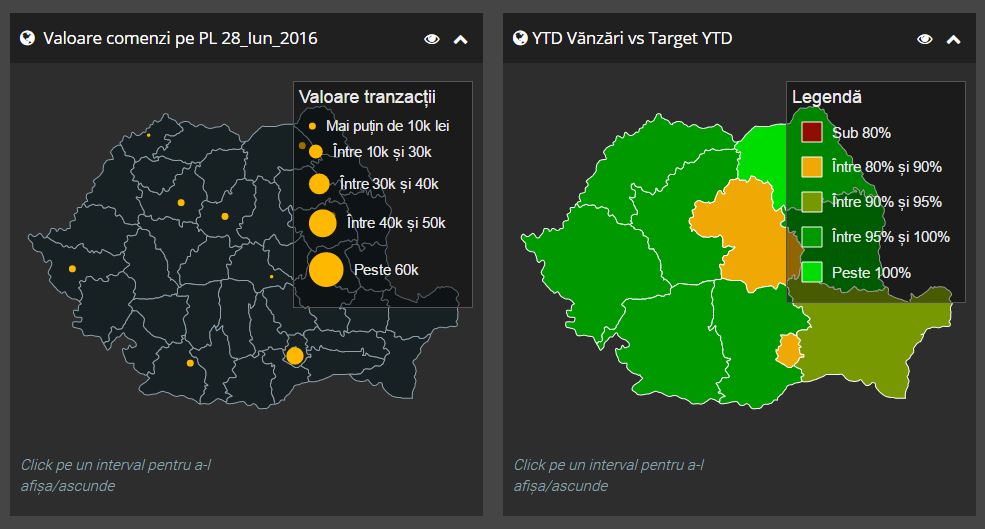Select the 'Între 10k și 30k' legend circle
Image resolution: width=985 pixels, height=529 pixels.
pos(316,152)
